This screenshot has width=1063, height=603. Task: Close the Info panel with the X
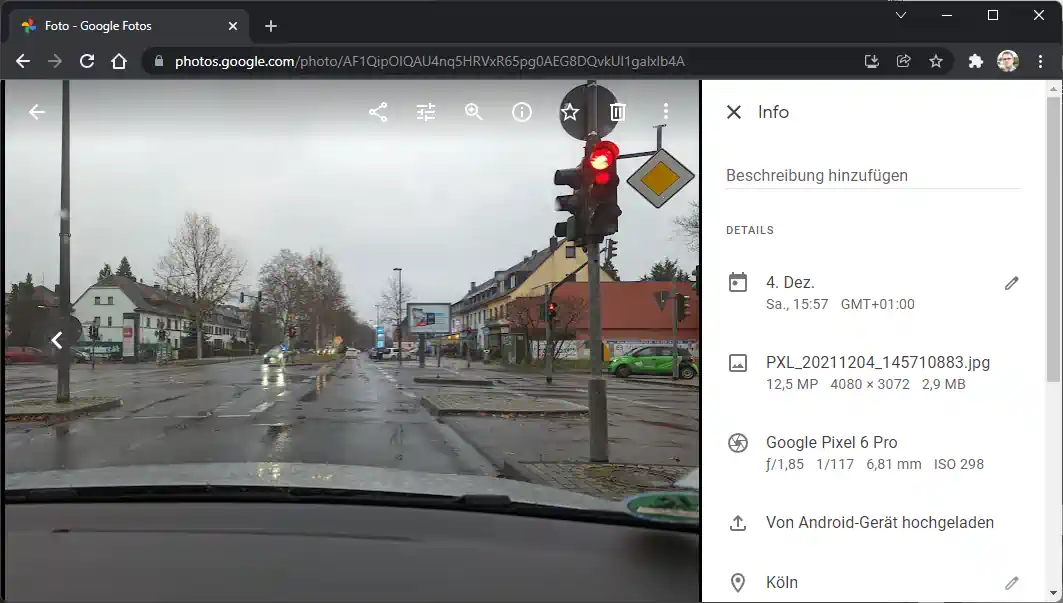pos(735,112)
